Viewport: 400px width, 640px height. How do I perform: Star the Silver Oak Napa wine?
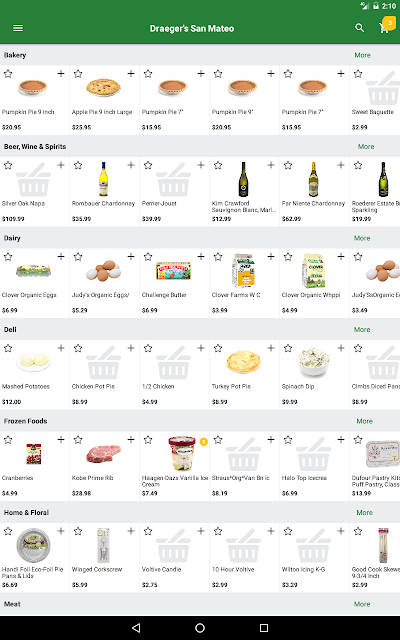click(8, 165)
